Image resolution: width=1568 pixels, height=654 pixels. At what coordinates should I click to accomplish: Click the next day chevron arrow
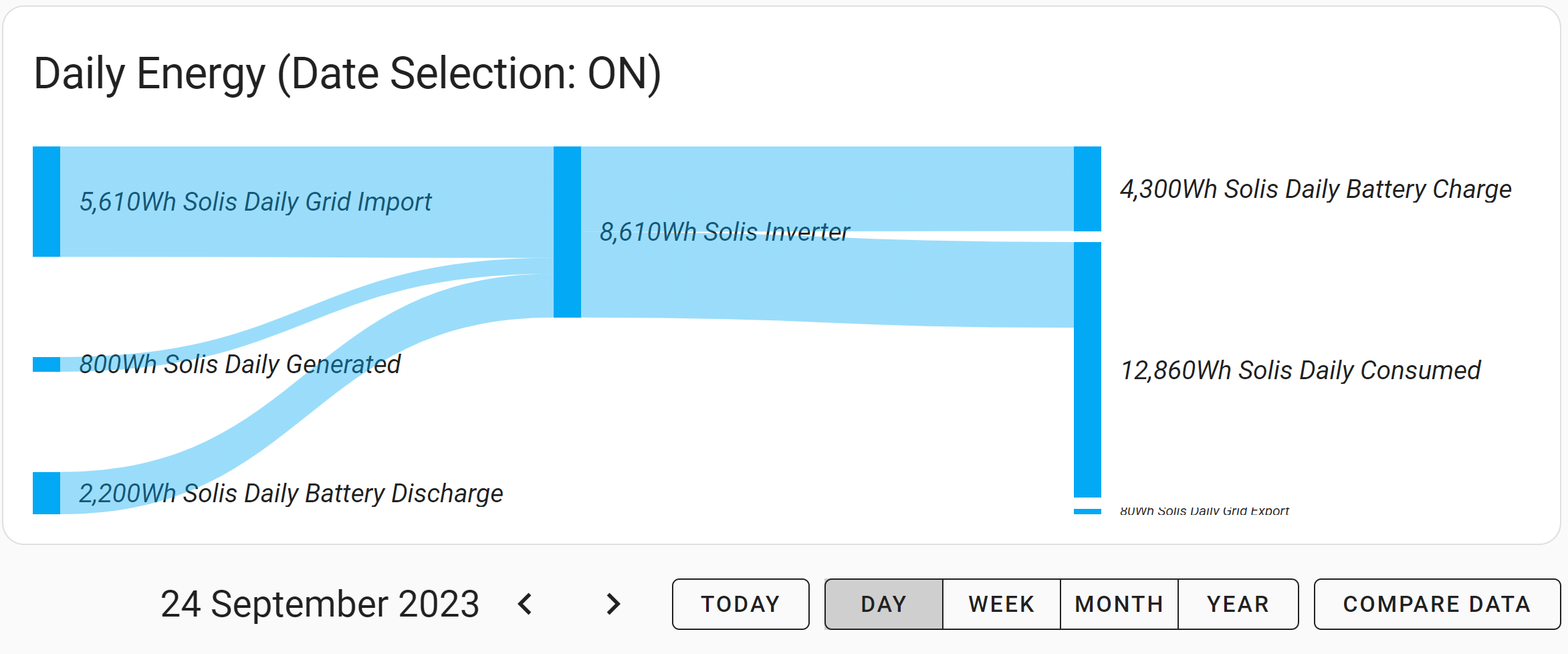point(613,604)
